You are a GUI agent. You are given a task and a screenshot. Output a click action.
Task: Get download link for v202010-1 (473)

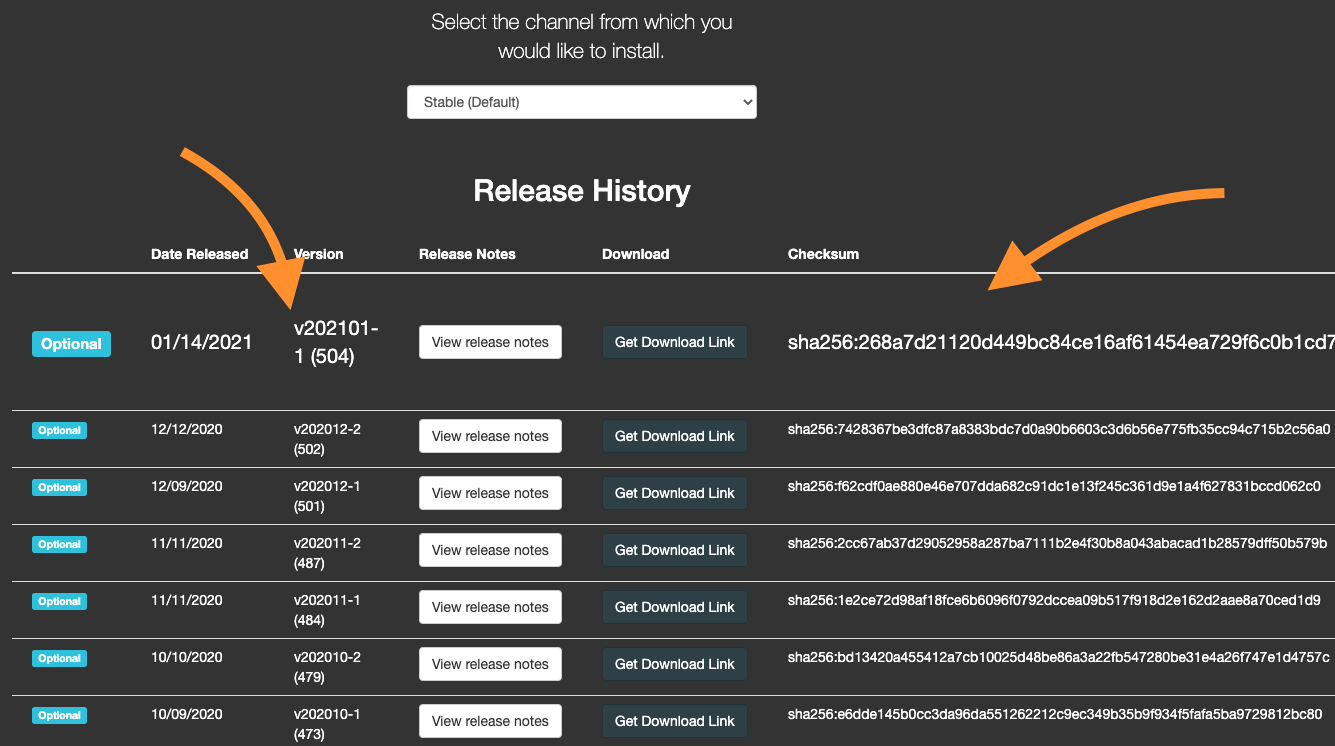(x=674, y=720)
